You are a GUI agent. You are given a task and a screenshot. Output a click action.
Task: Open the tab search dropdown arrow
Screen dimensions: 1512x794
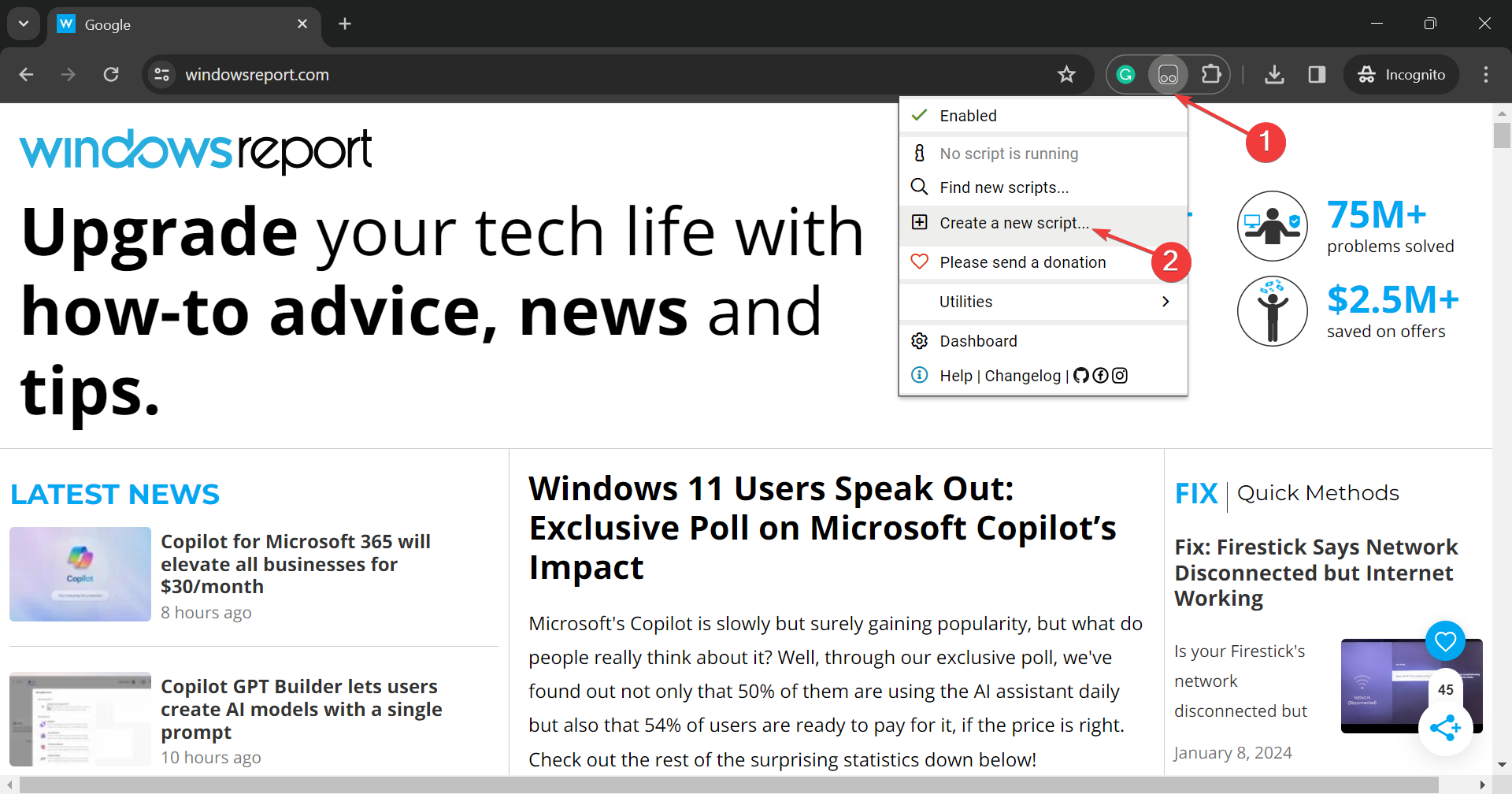[24, 24]
